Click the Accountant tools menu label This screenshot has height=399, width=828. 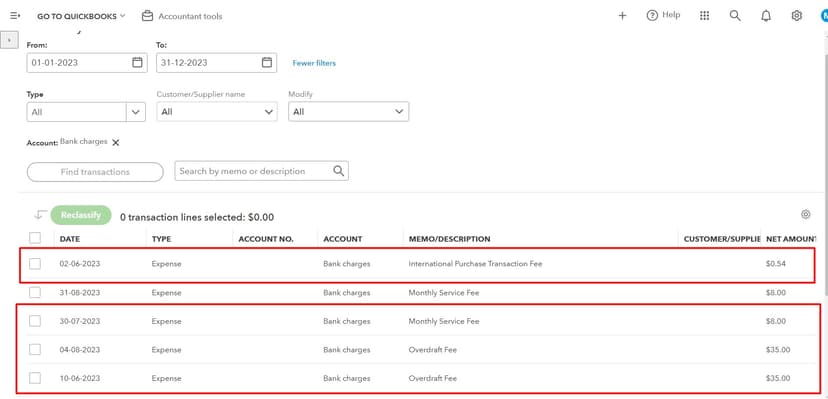pyautogui.click(x=190, y=16)
